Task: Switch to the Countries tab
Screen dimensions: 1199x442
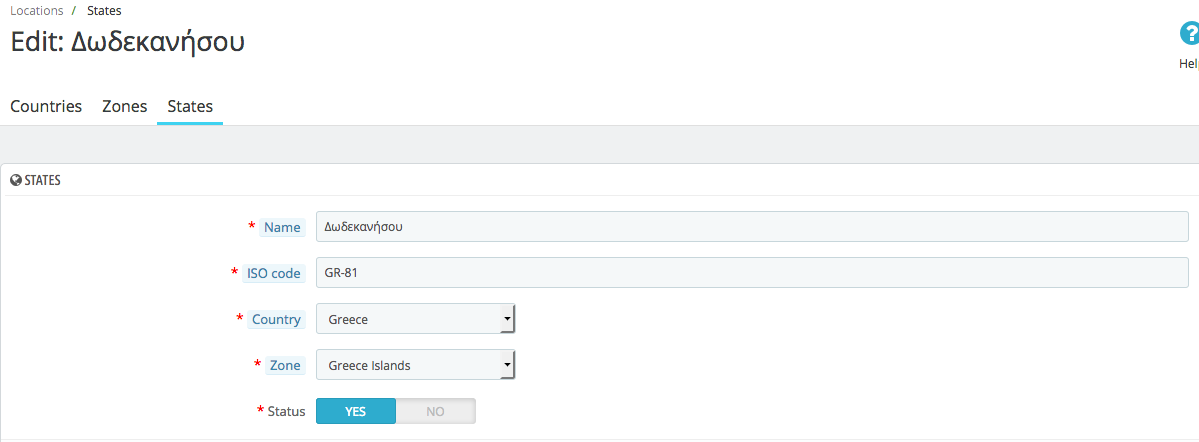Action: pos(46,106)
